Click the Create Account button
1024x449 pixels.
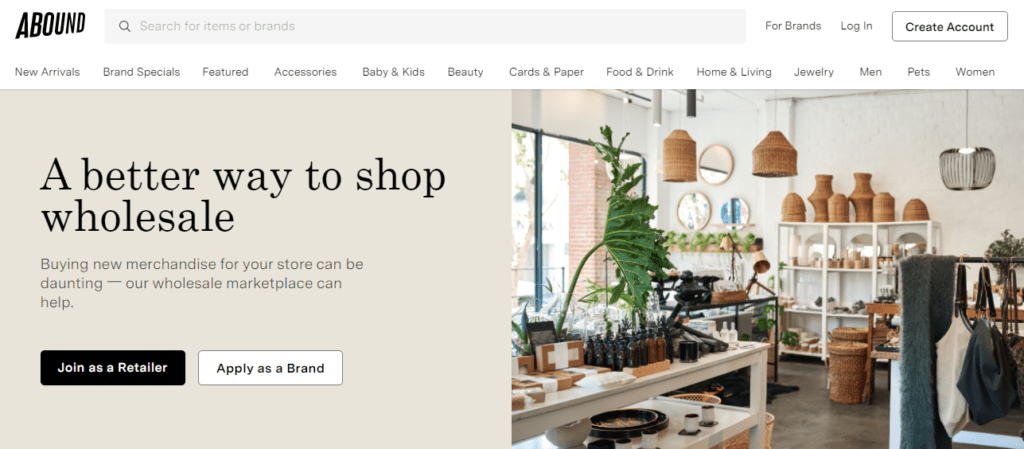click(950, 27)
